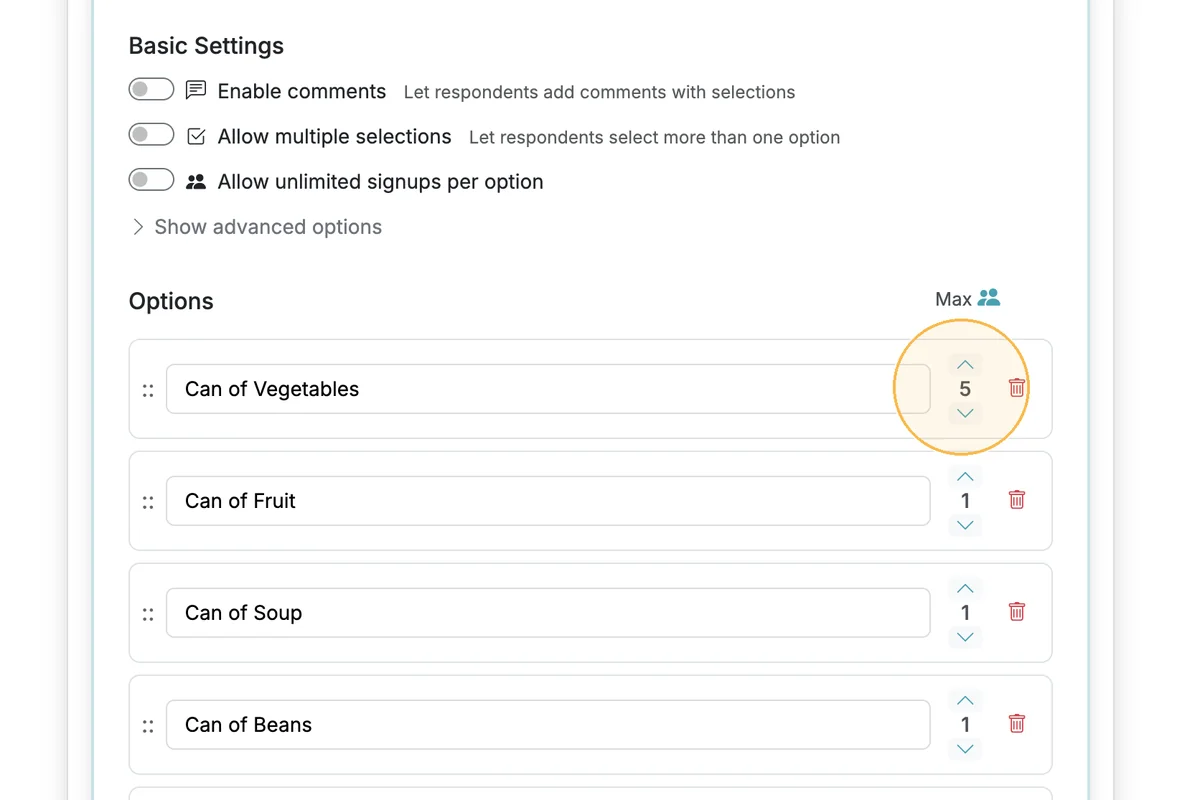Click the Max people icon

(989, 298)
